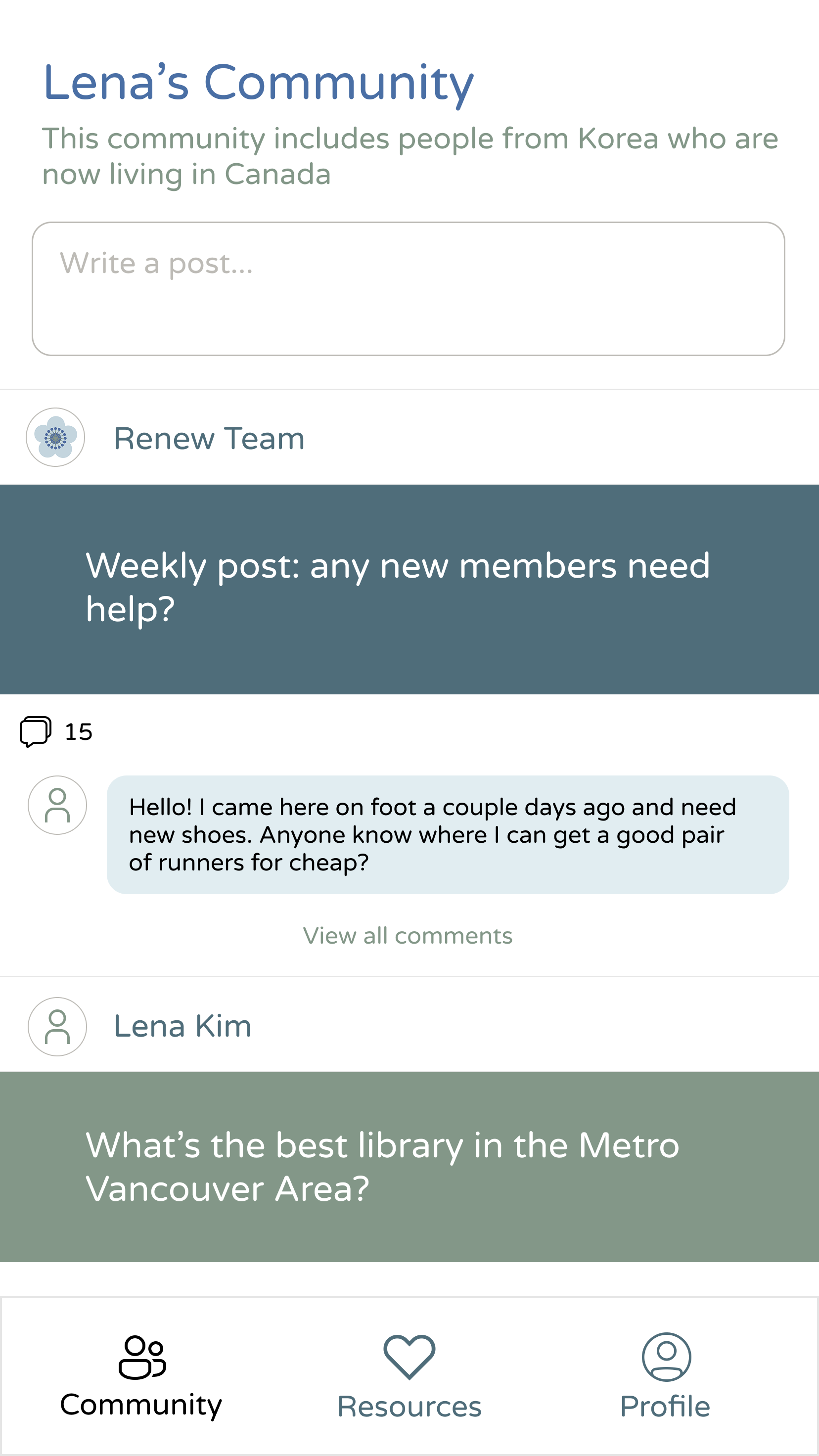The image size is (819, 1456).
Task: Open the Weekly post card
Action: coord(409,589)
